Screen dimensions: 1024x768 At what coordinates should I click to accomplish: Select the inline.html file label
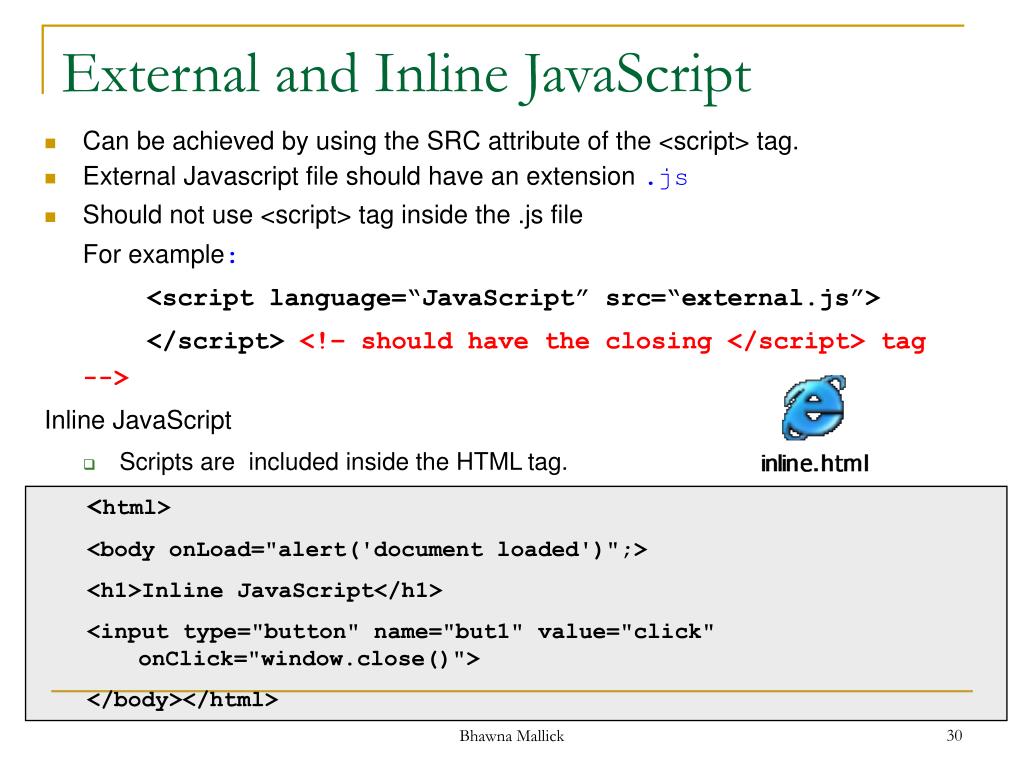[x=814, y=464]
